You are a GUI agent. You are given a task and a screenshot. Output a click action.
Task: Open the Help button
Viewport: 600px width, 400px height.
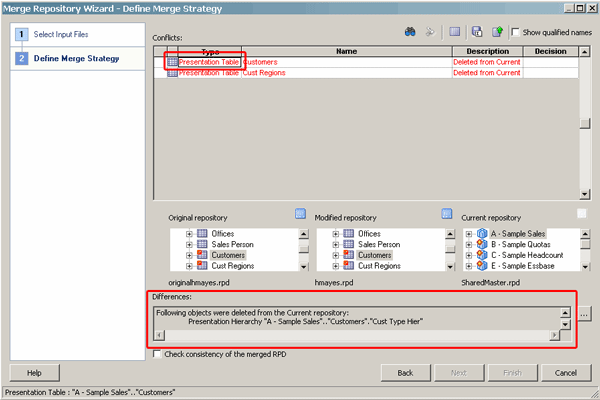tap(34, 373)
